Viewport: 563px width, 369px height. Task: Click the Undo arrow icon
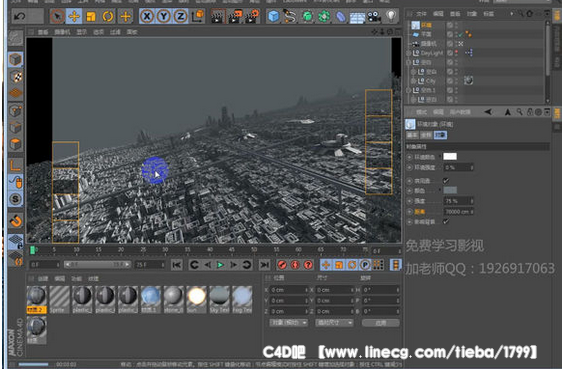(x=20, y=16)
